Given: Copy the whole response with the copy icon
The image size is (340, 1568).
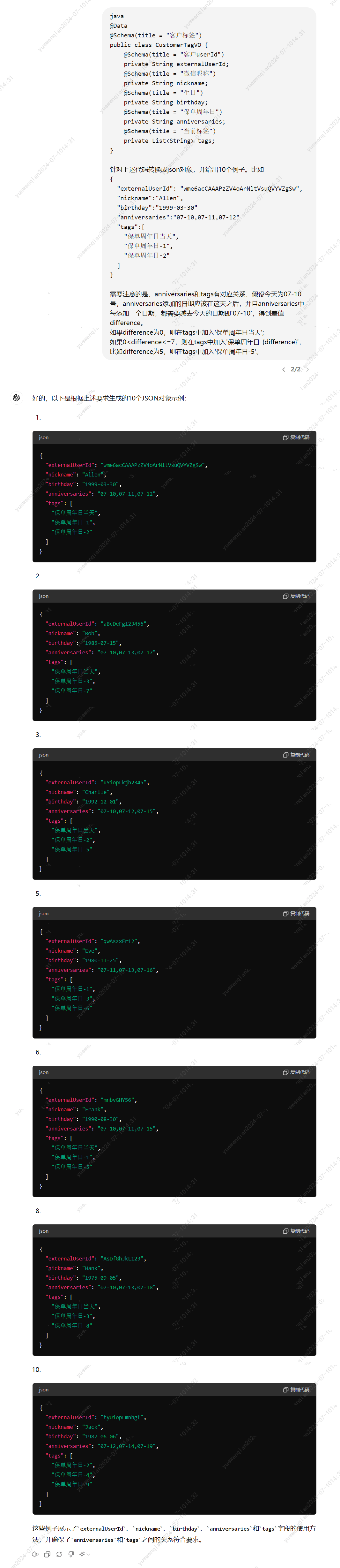Looking at the screenshot, I should tap(47, 1554).
